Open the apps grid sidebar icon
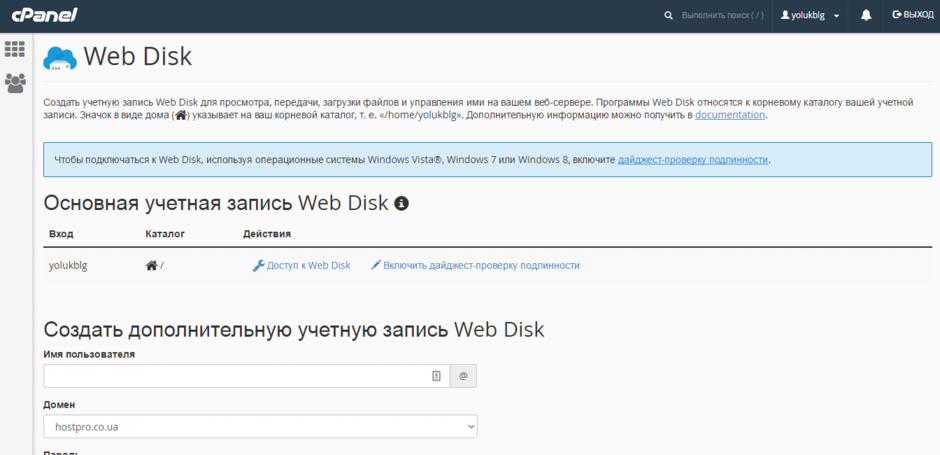 pos(15,49)
